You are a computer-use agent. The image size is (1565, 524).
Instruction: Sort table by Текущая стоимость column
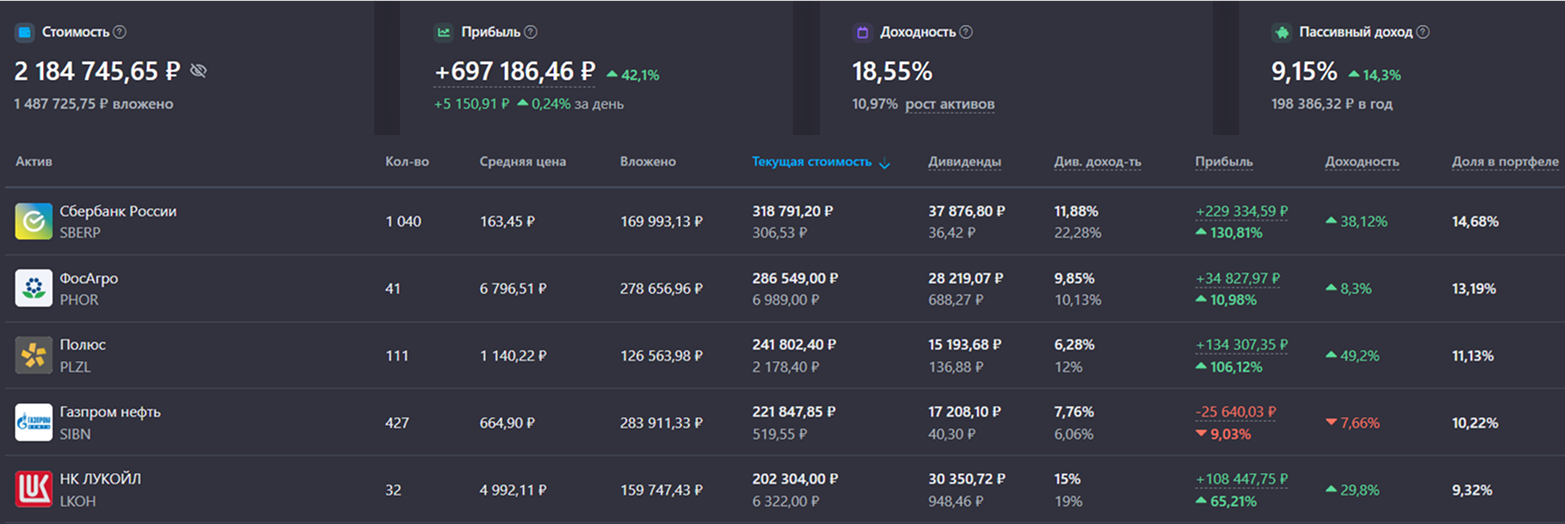812,162
